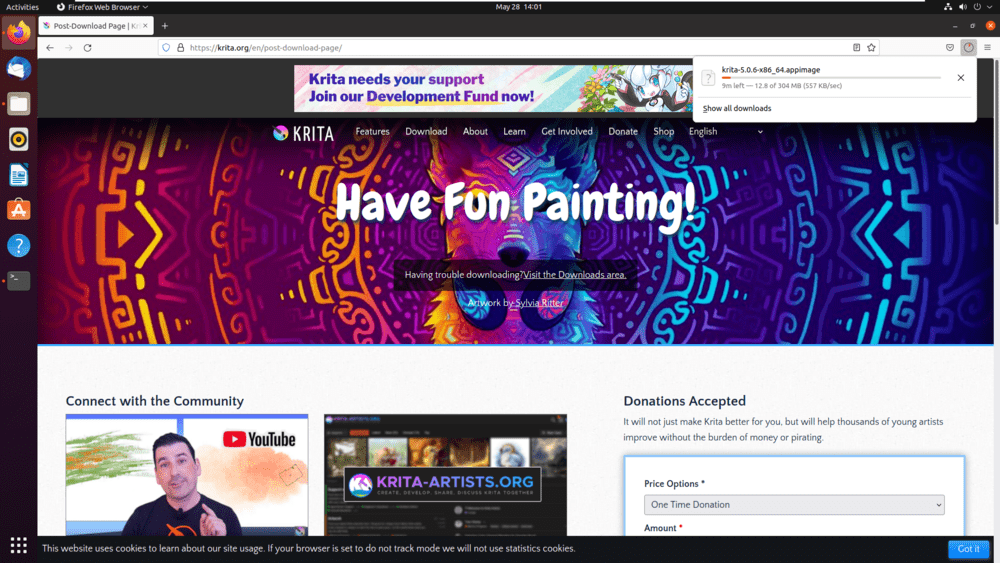Expand the English language dropdown
The width and height of the screenshot is (1000, 563).
726,132
